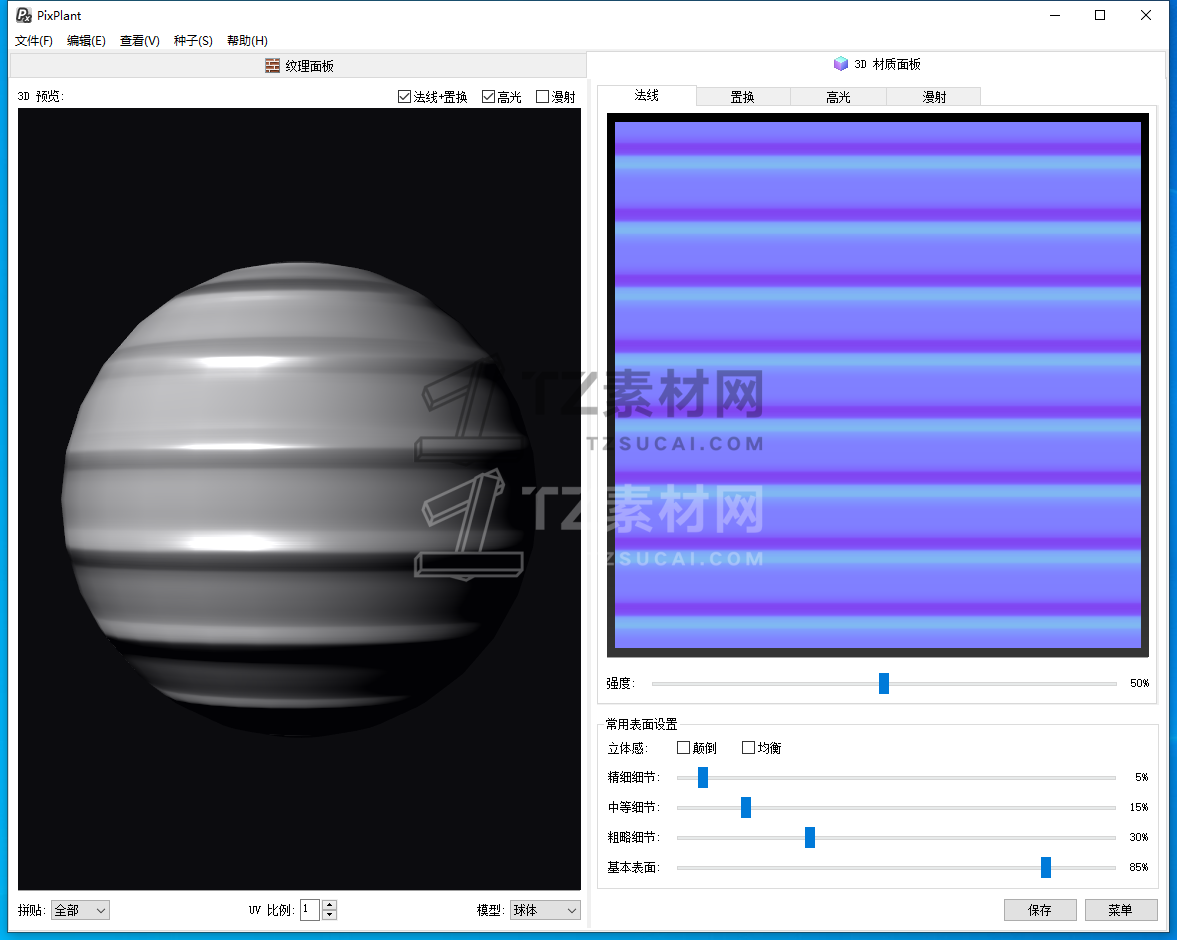This screenshot has width=1177, height=940.
Task: Open the 查看(V) menu
Action: click(140, 41)
